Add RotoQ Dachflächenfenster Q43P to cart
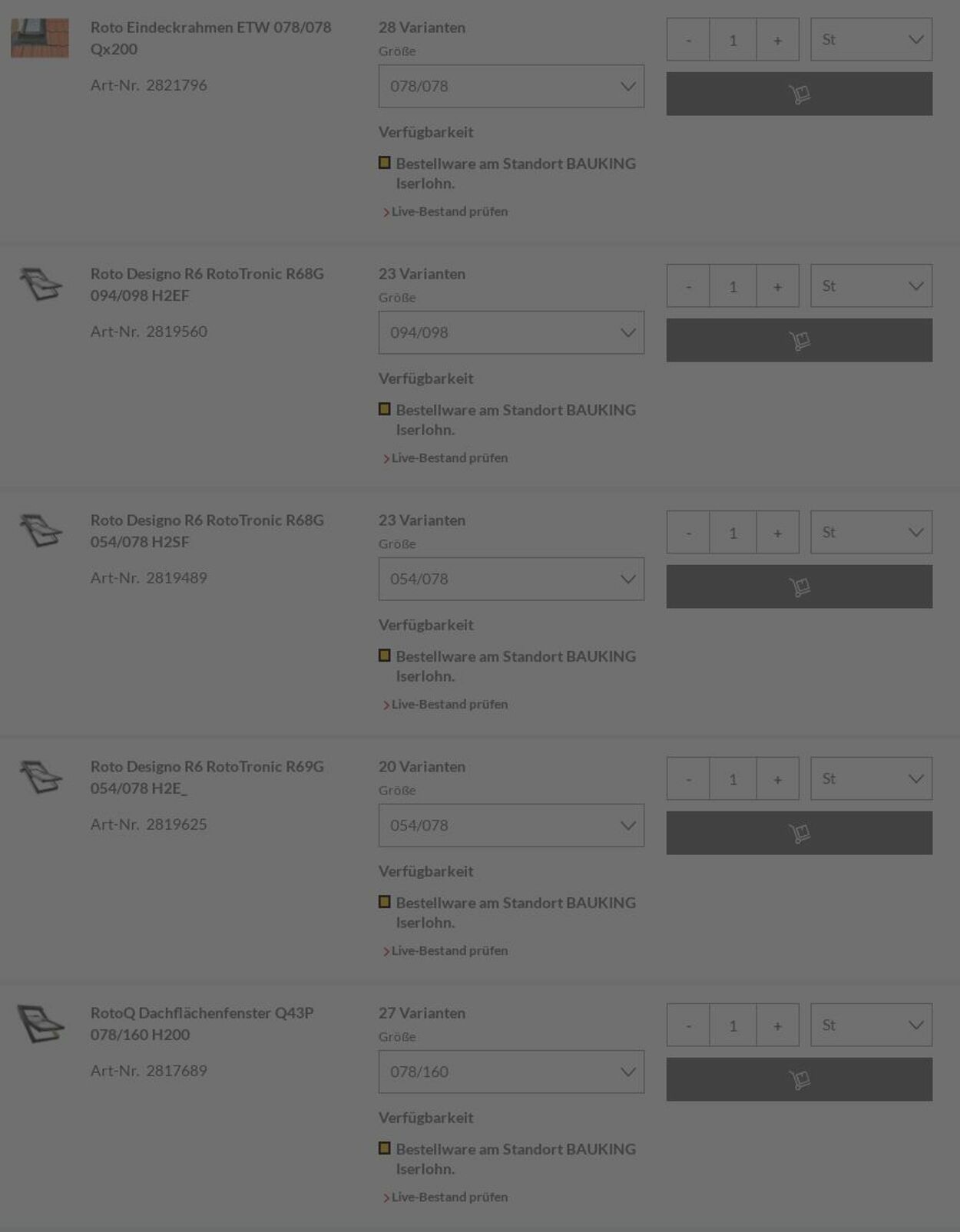This screenshot has width=960, height=1232. tap(799, 1079)
